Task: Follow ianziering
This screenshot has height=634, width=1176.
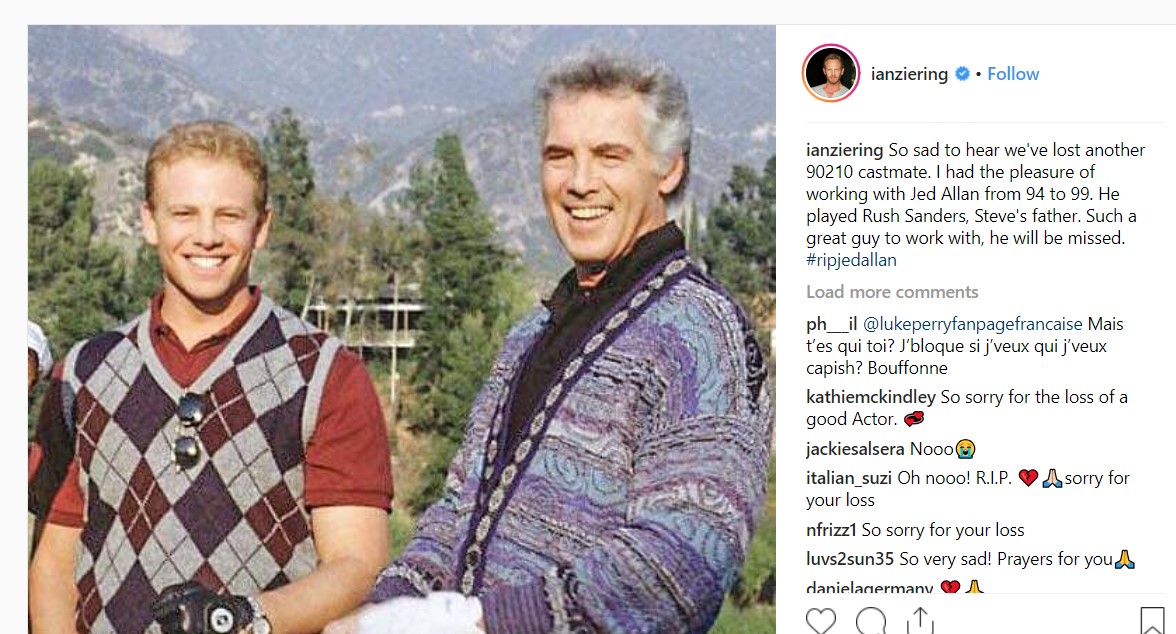Action: (1012, 74)
